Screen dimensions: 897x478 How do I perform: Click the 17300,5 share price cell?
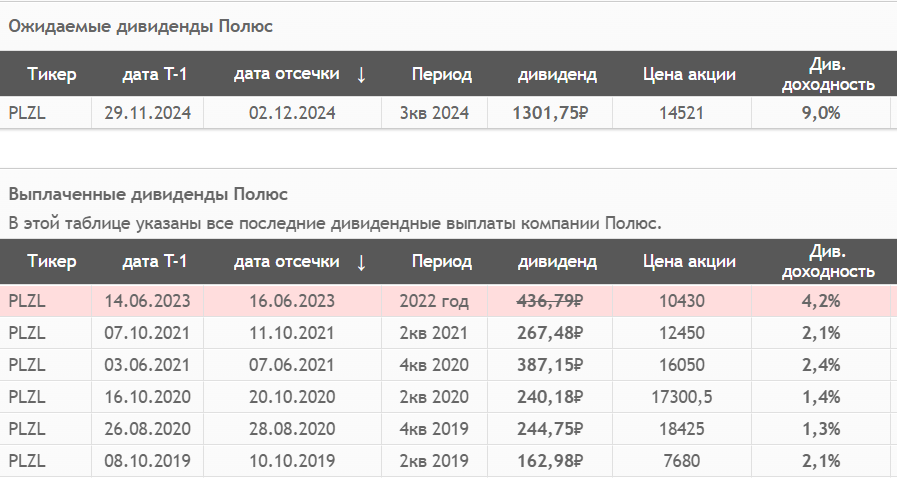point(683,397)
